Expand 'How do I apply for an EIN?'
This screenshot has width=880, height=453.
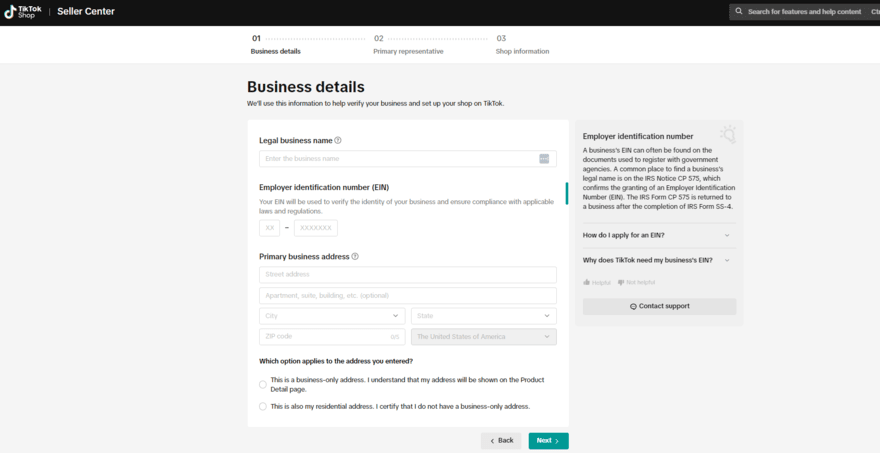[659, 235]
